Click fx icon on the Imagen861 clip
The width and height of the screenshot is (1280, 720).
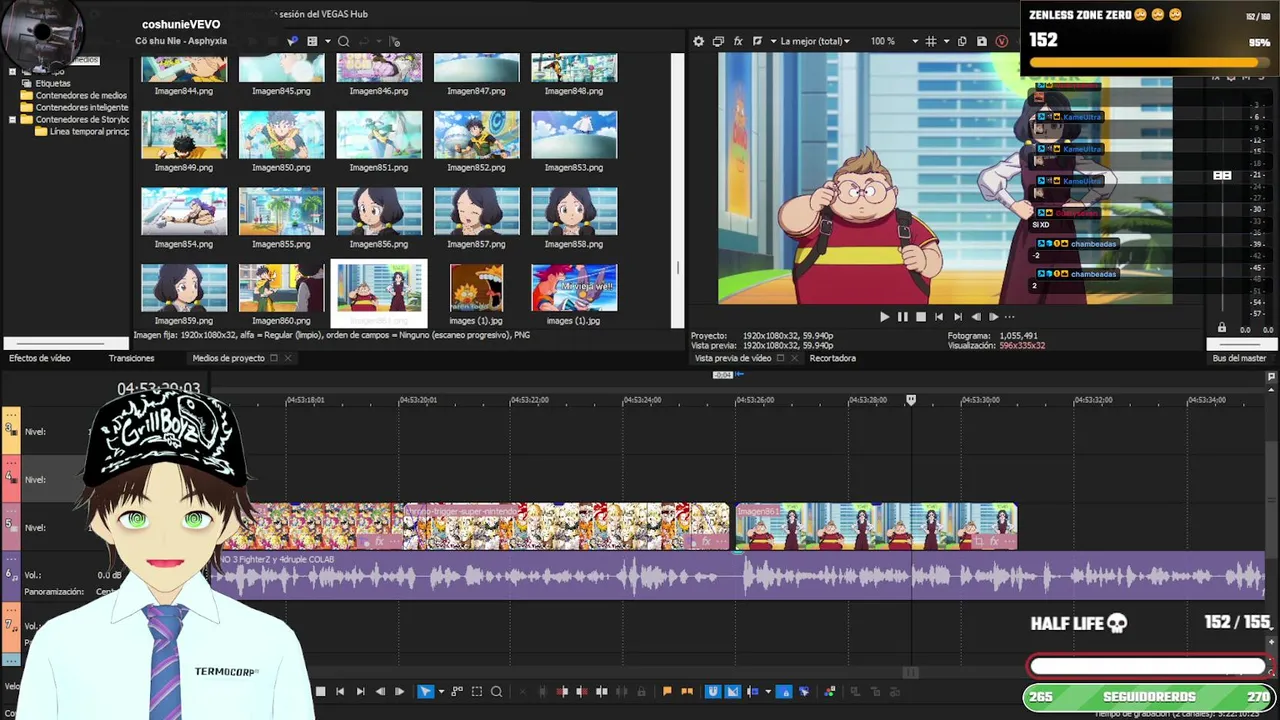tap(996, 541)
